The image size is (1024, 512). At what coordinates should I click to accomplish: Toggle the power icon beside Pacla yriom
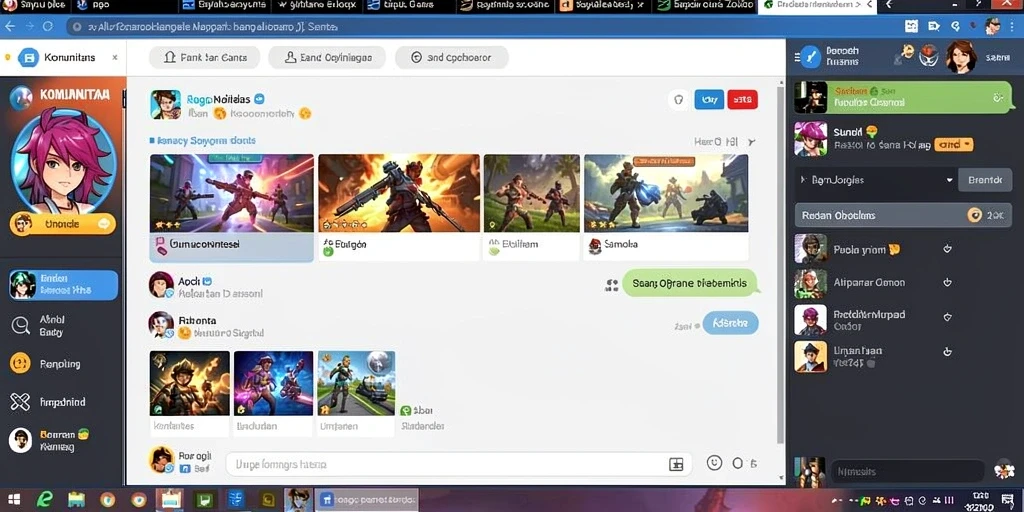(x=947, y=249)
